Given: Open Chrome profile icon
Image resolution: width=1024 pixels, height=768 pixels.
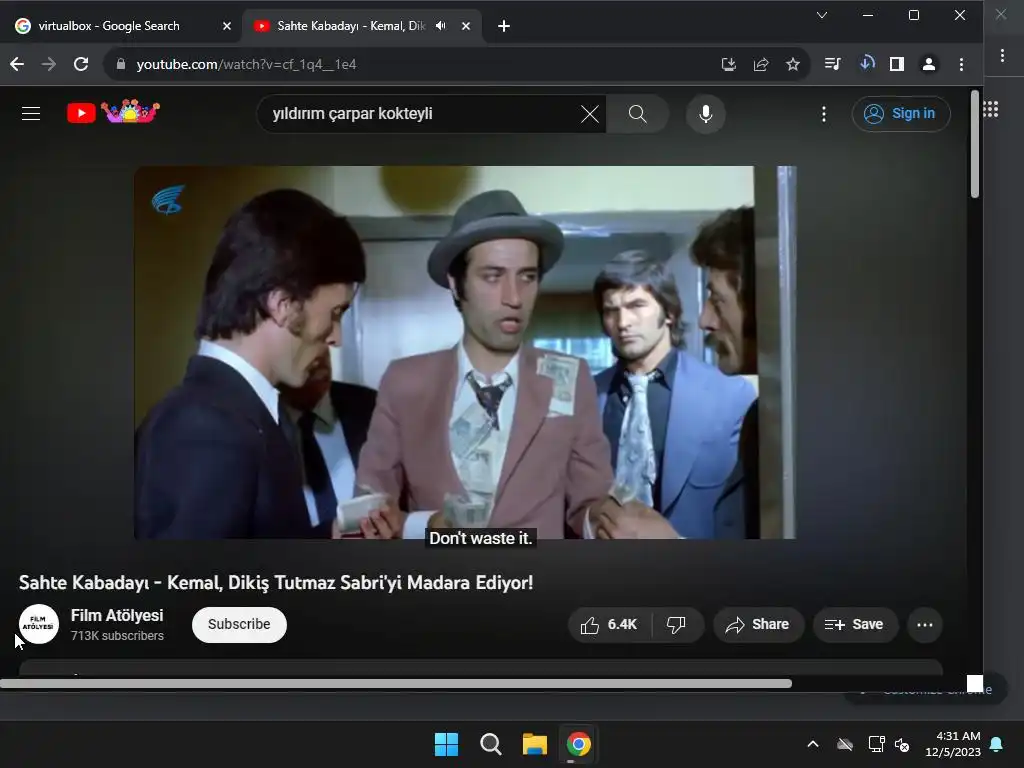Looking at the screenshot, I should [x=929, y=64].
